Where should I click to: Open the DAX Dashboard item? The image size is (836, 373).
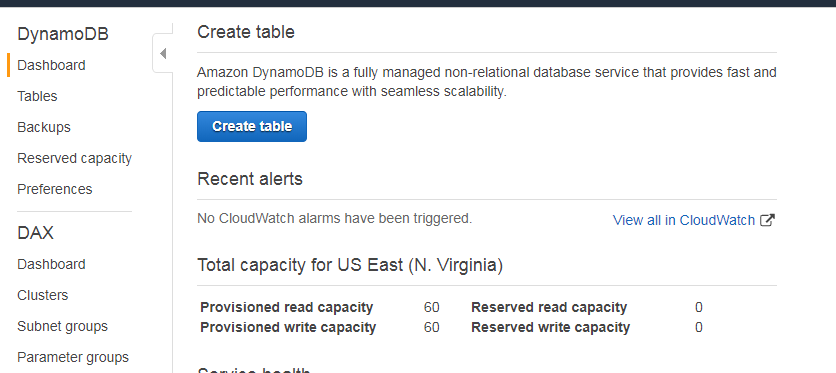(x=51, y=264)
